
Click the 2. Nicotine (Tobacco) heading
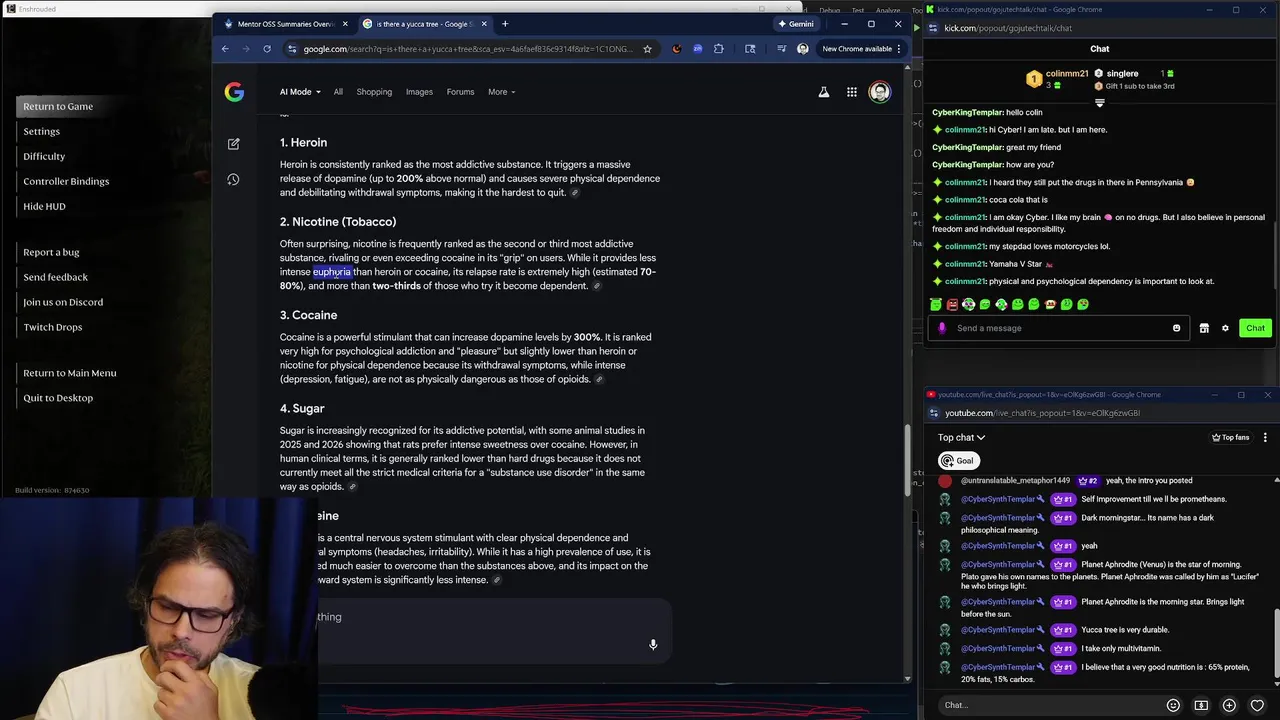338,222
